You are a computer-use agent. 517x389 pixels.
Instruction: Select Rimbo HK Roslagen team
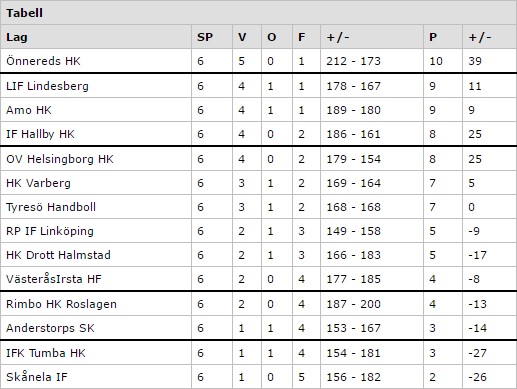click(x=61, y=304)
